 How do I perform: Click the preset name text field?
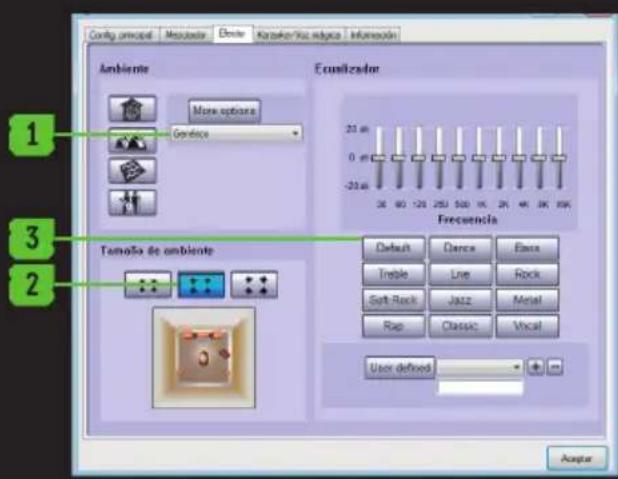pyautogui.click(x=480, y=388)
